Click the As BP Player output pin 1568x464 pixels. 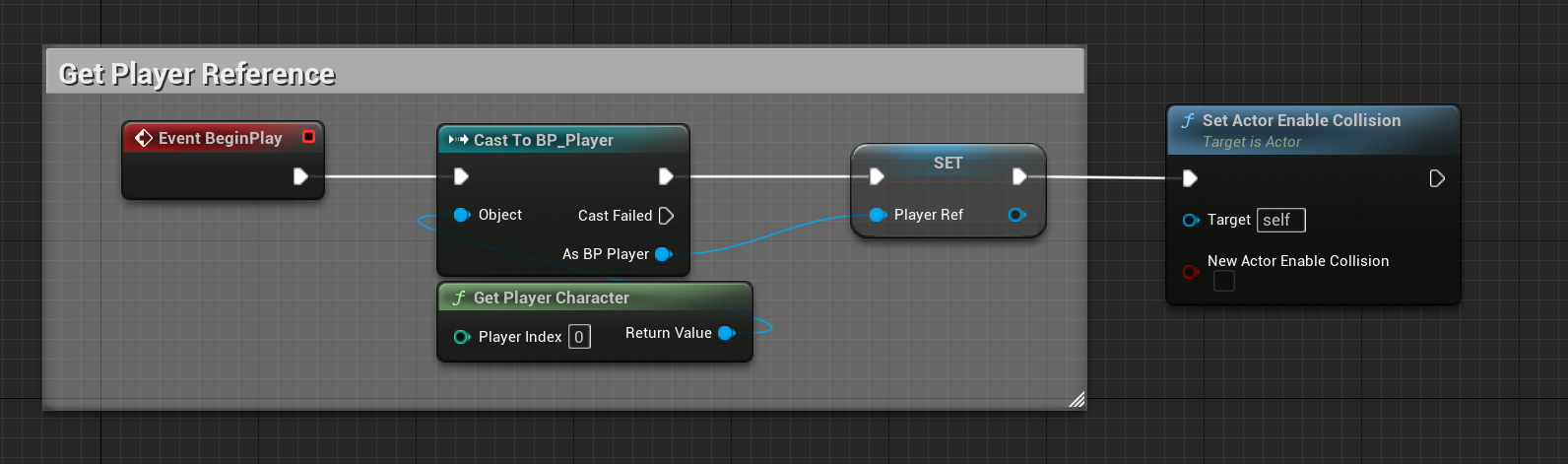663,254
